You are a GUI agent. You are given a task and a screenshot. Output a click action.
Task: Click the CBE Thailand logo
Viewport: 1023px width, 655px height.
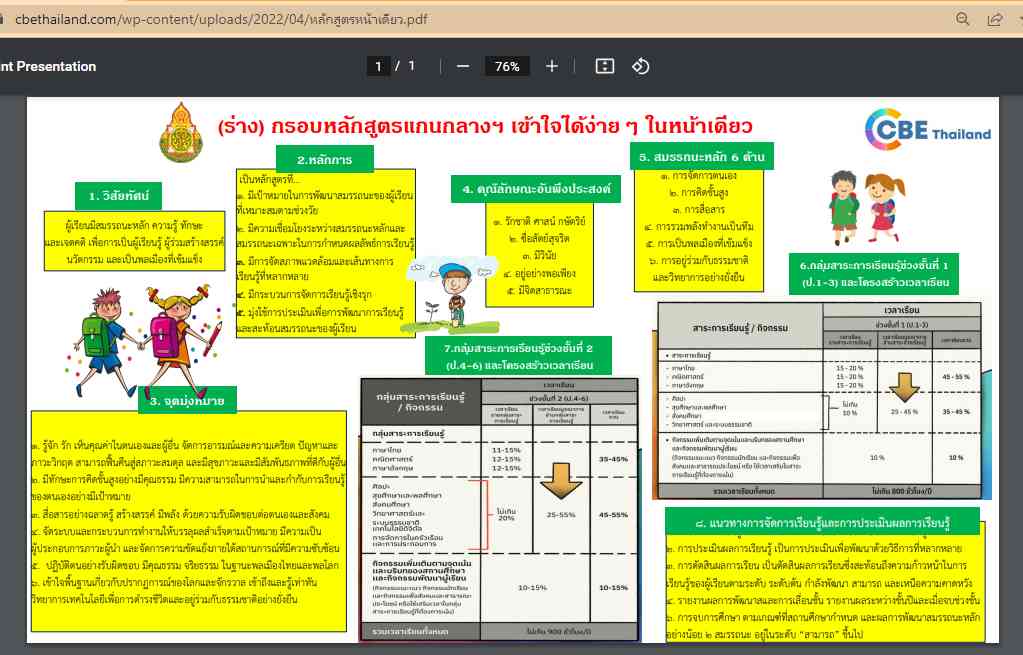(x=930, y=132)
